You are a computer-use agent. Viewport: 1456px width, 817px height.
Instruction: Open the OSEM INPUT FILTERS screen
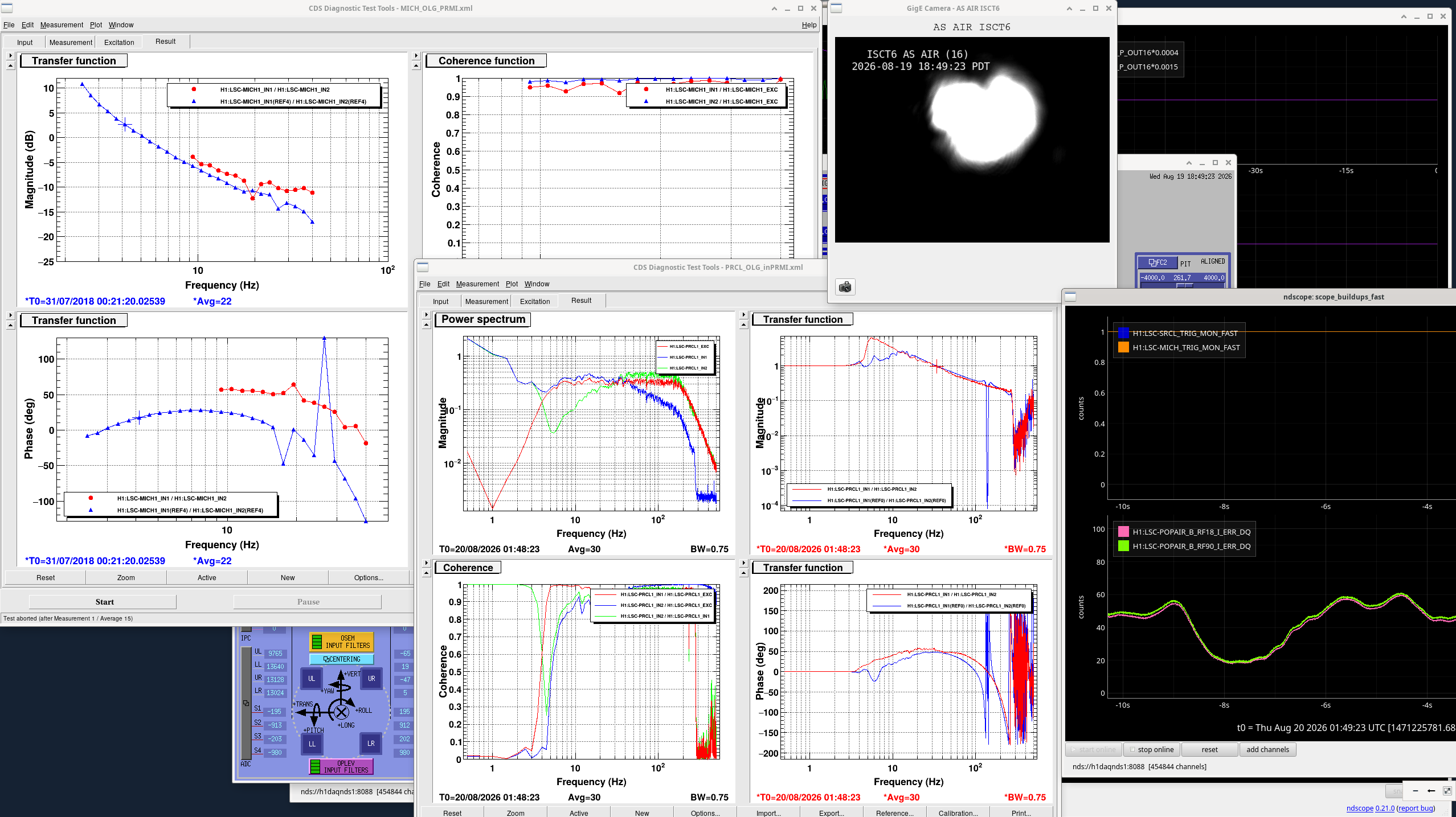pyautogui.click(x=342, y=642)
